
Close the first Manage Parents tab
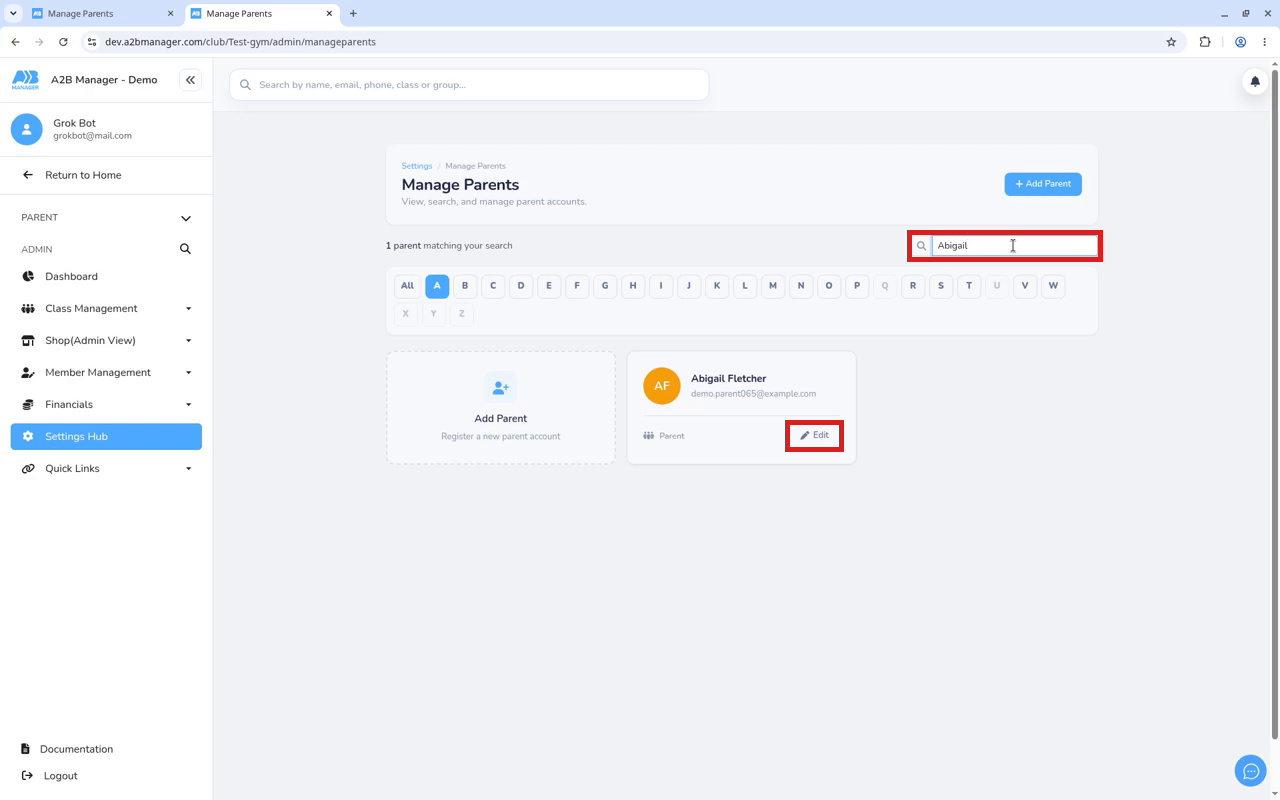[x=170, y=14]
